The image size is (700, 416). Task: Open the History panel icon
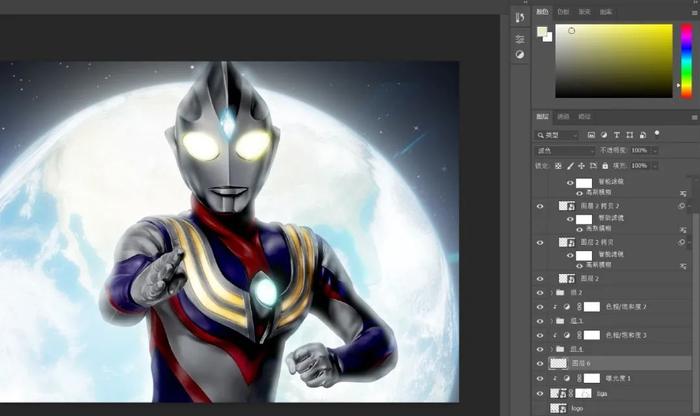point(520,17)
